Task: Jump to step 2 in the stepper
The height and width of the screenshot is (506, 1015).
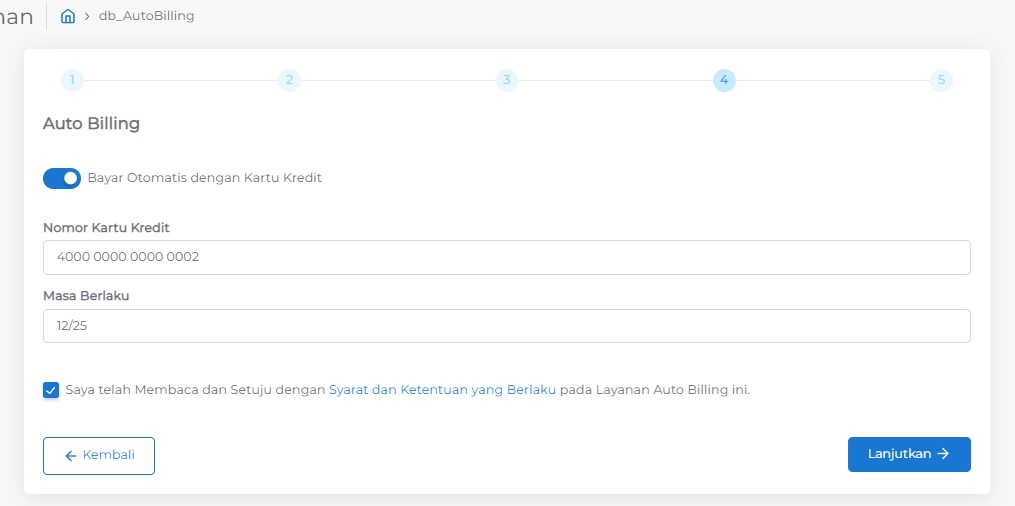Action: [289, 80]
